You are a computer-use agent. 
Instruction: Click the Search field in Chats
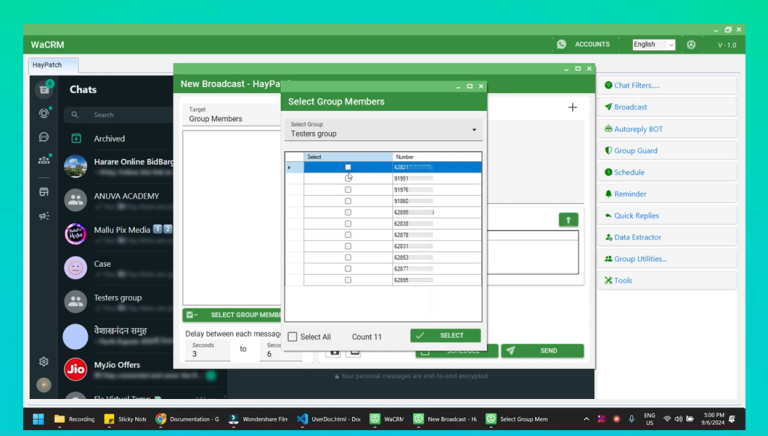click(x=120, y=115)
